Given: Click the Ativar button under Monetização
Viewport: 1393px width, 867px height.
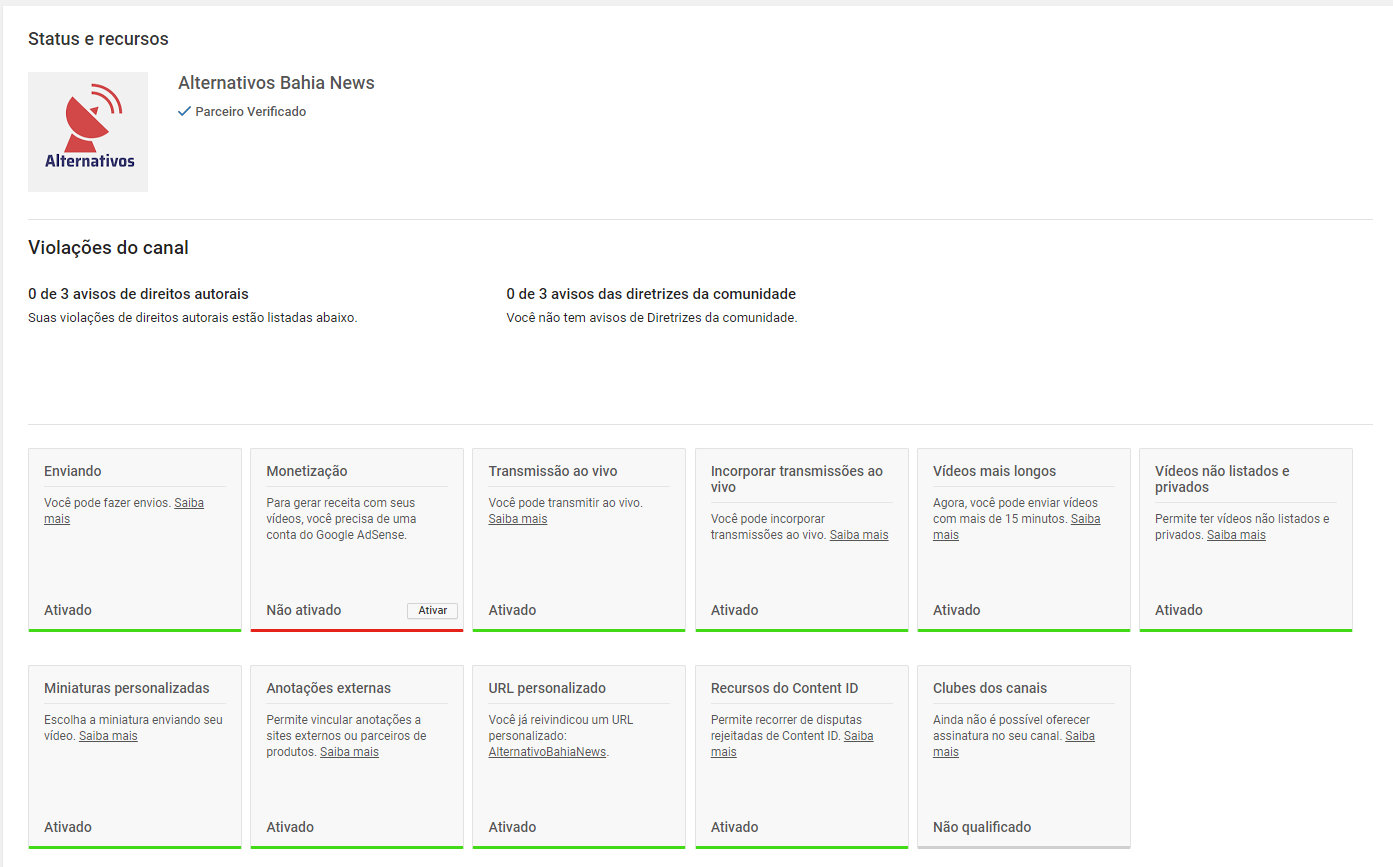Looking at the screenshot, I should click(432, 610).
